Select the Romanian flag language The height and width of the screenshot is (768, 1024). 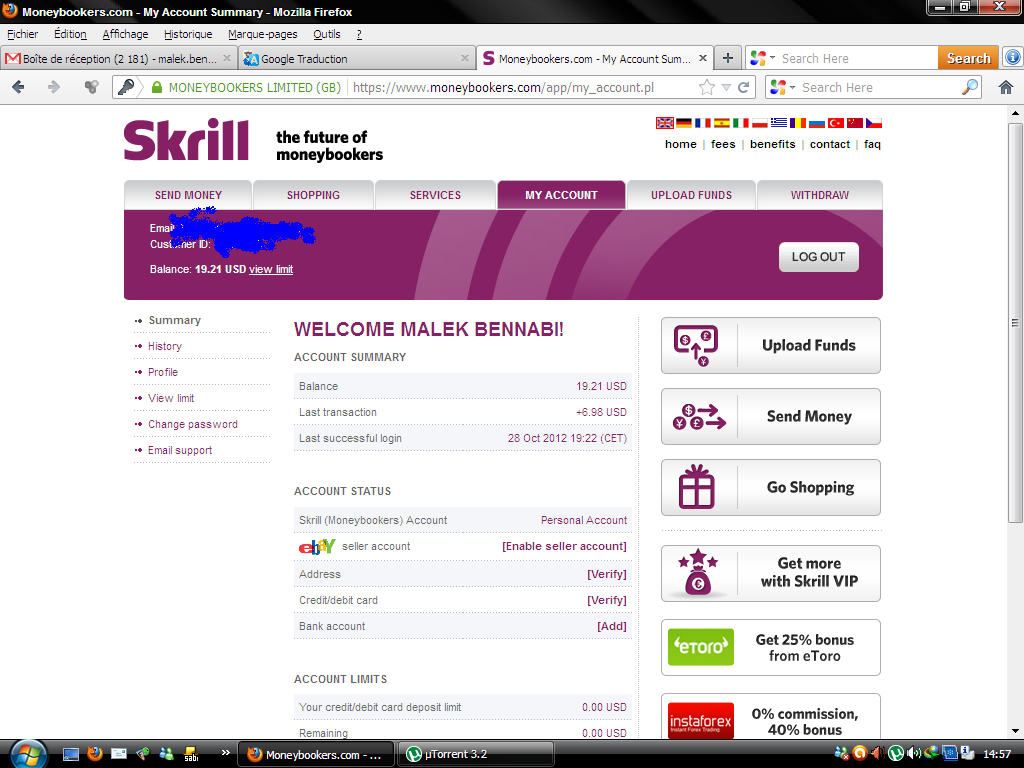[x=797, y=123]
